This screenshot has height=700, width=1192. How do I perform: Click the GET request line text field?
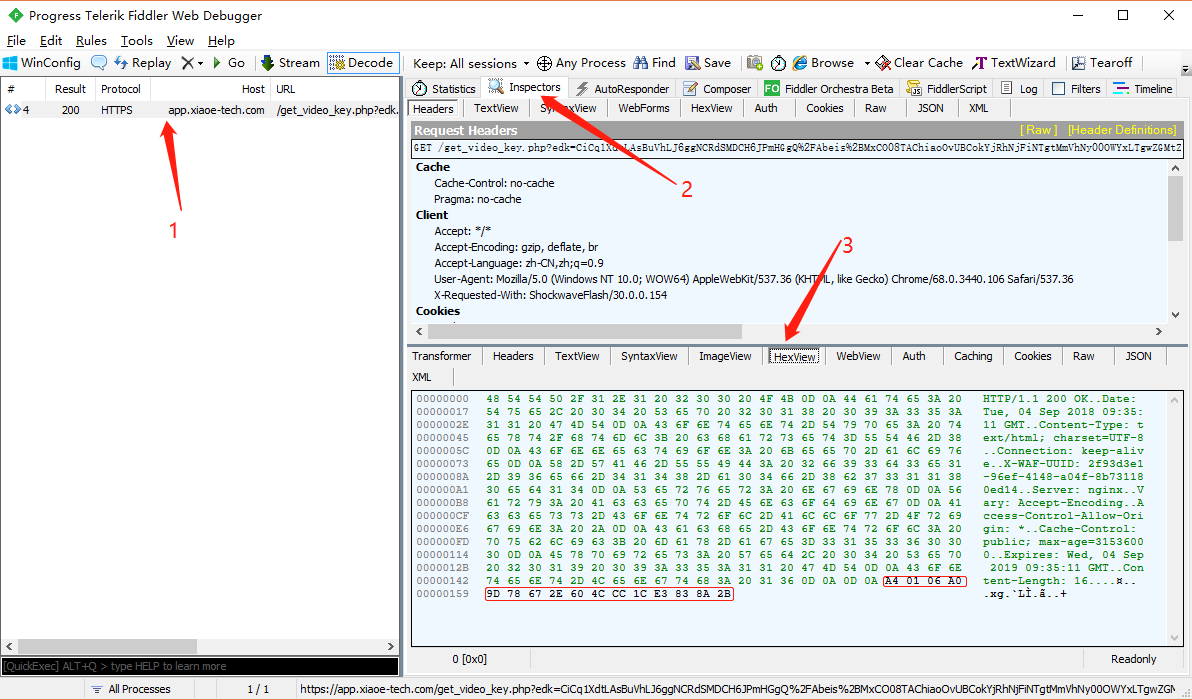[797, 148]
